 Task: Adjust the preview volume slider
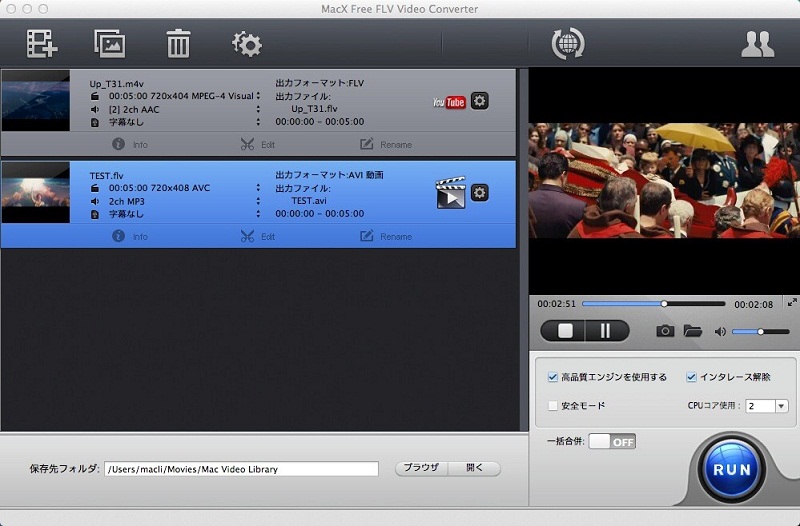(x=761, y=332)
